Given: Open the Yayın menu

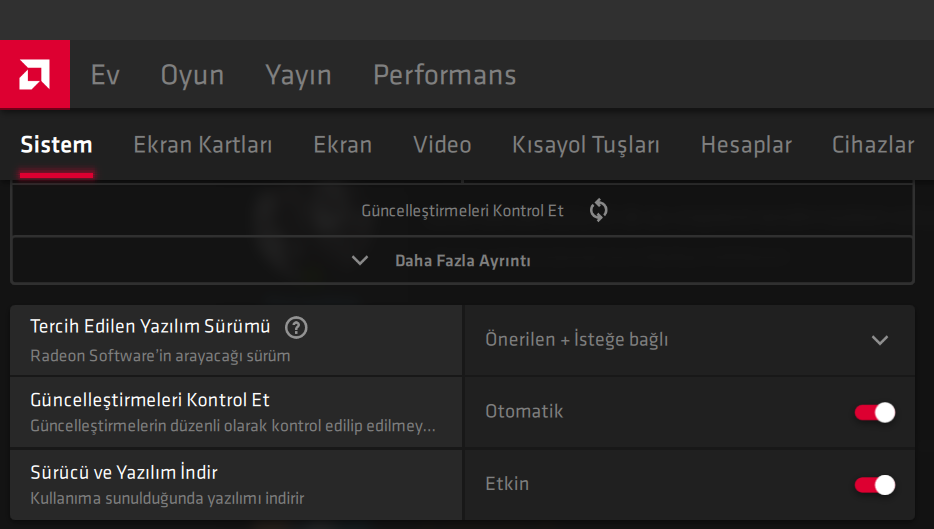Looking at the screenshot, I should pyautogui.click(x=298, y=75).
